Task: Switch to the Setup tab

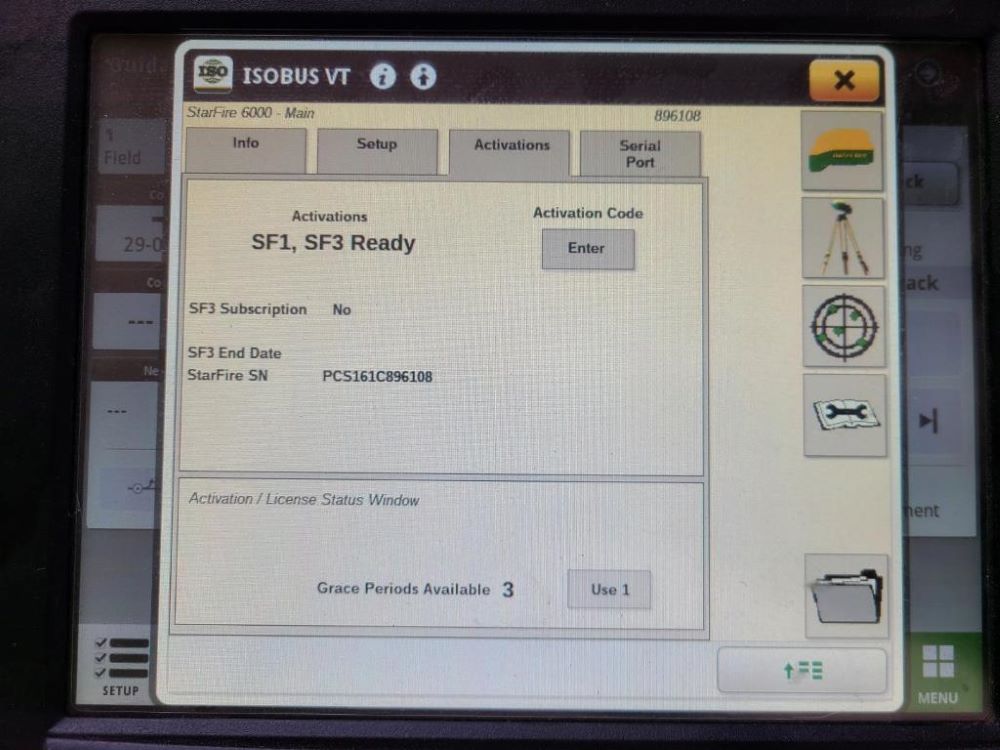Action: (x=377, y=151)
